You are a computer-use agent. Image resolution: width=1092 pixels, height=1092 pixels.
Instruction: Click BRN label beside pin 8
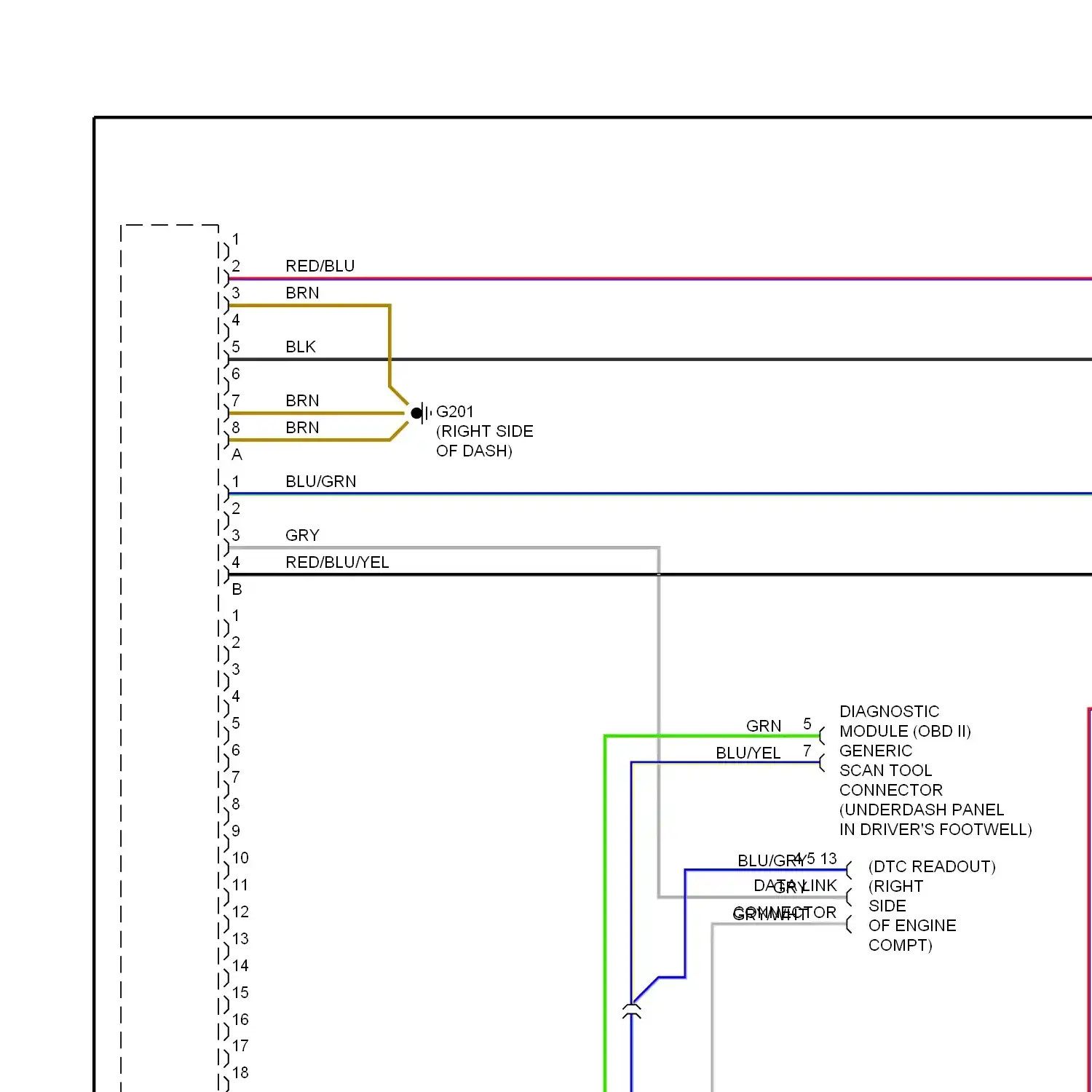click(x=302, y=427)
